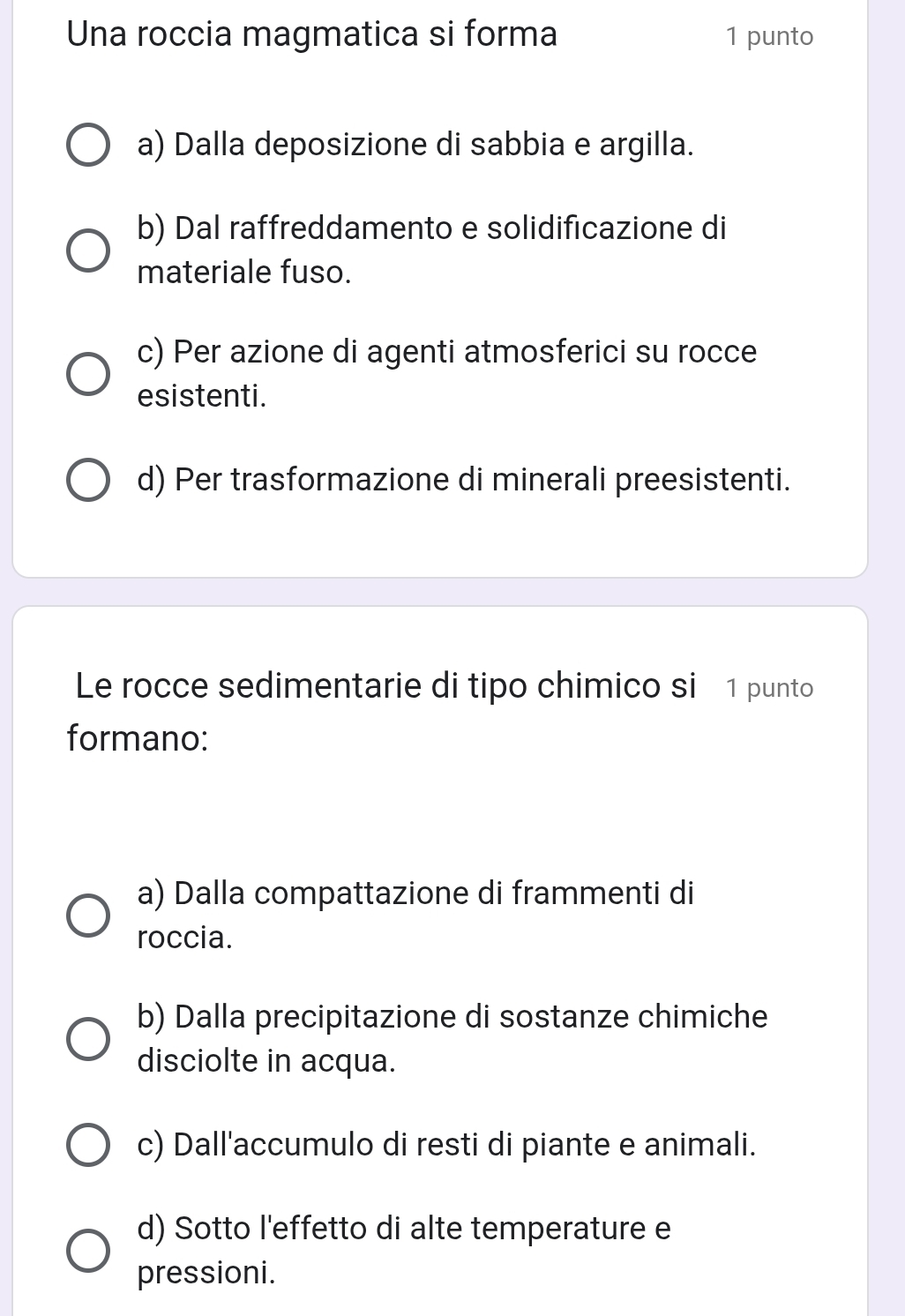Image resolution: width=905 pixels, height=1316 pixels.
Task: Select radio 'Sotto l'effetto di alte temperature'
Action: coord(89,1251)
